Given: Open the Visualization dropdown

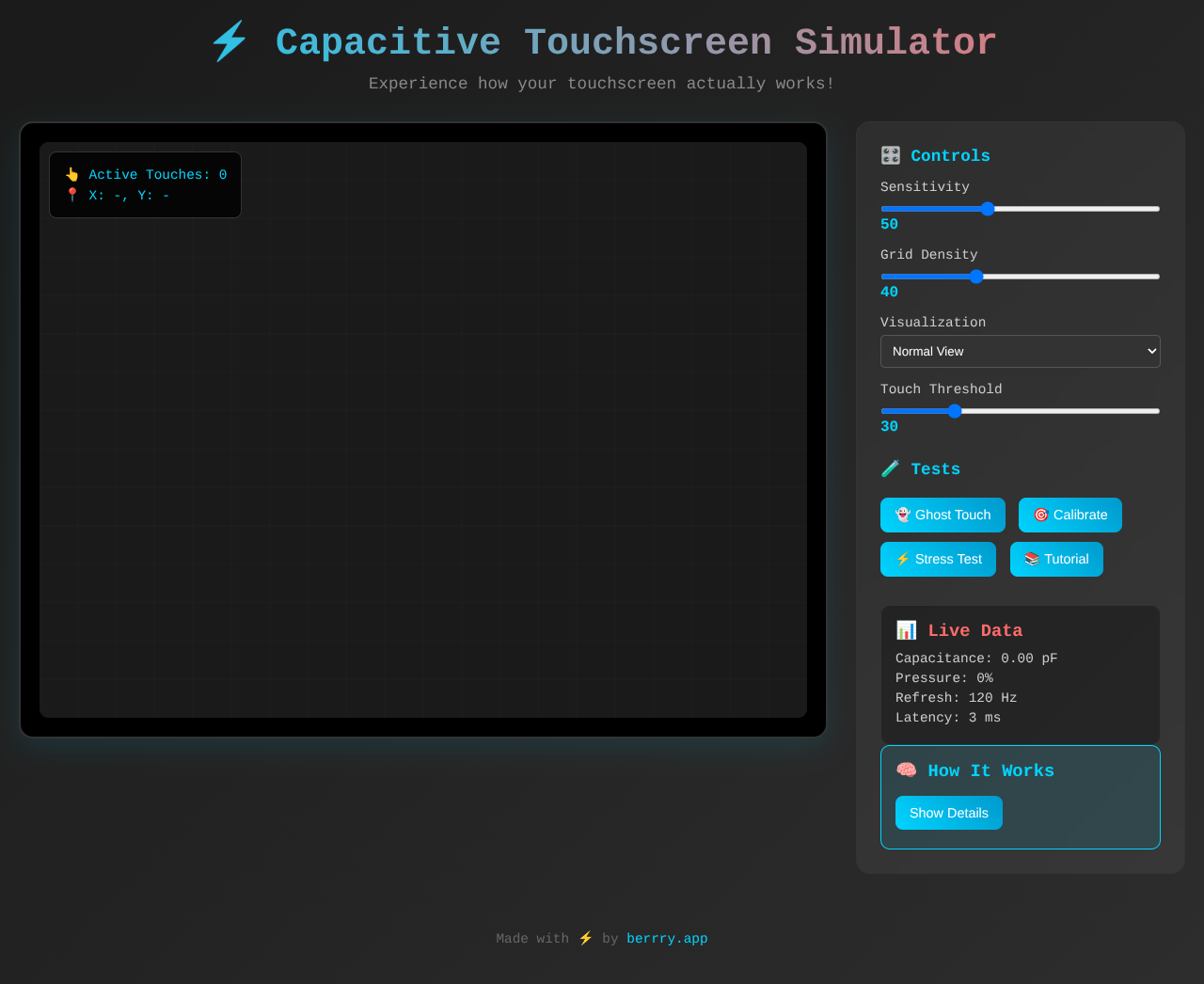Looking at the screenshot, I should click(1020, 351).
